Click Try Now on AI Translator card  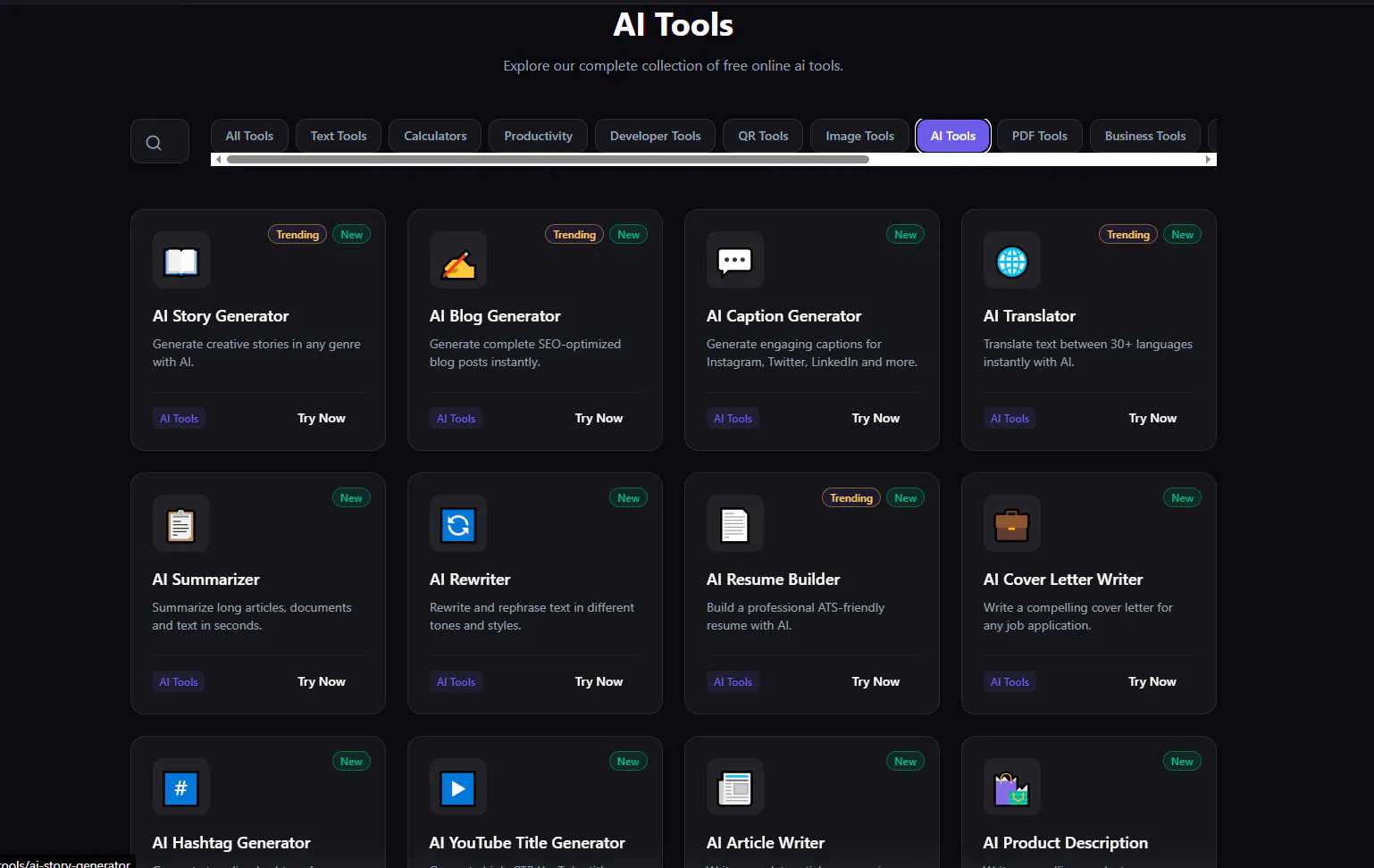(x=1152, y=418)
